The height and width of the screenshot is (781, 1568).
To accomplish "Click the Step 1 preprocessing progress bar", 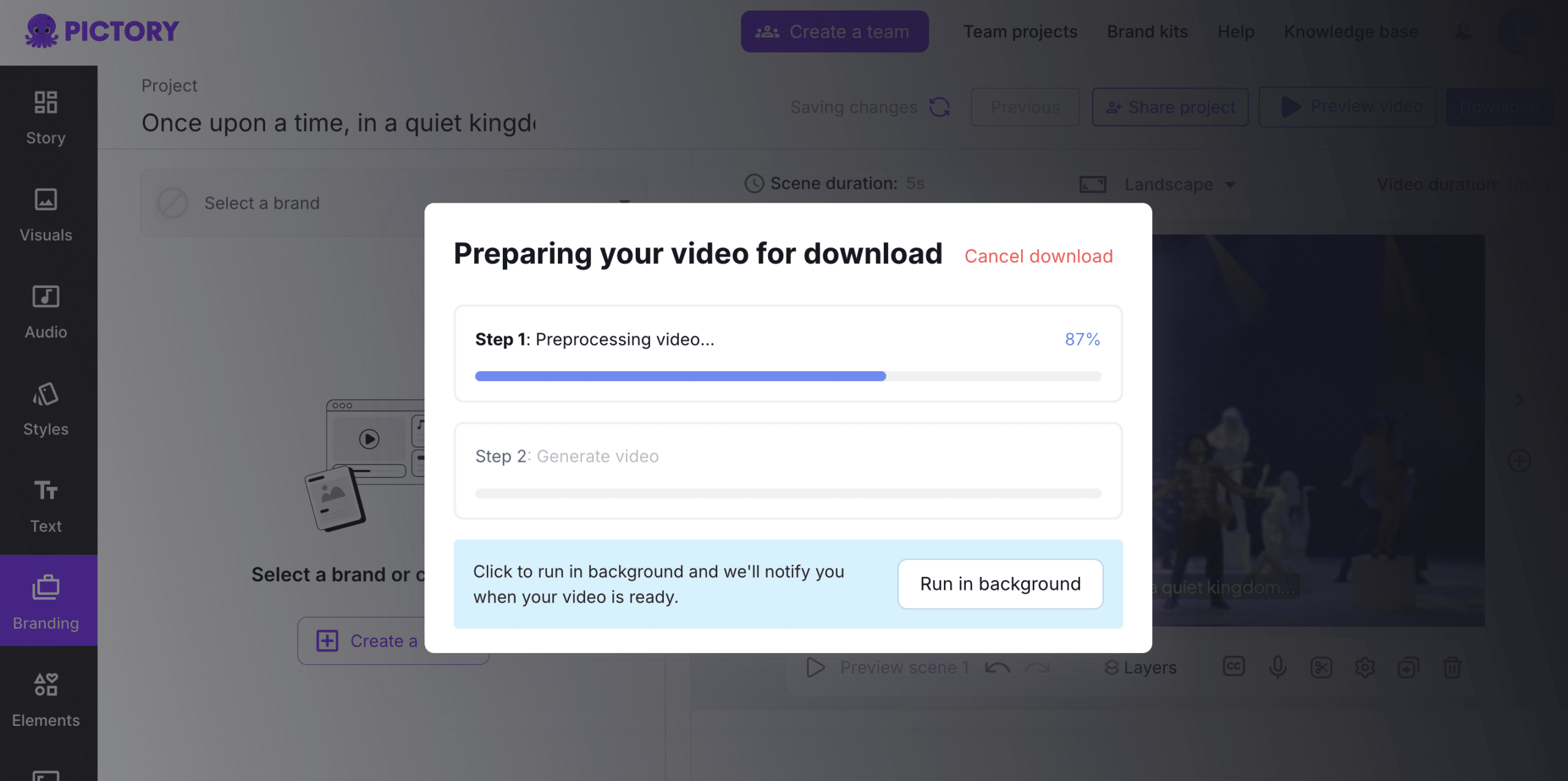I will [x=788, y=375].
